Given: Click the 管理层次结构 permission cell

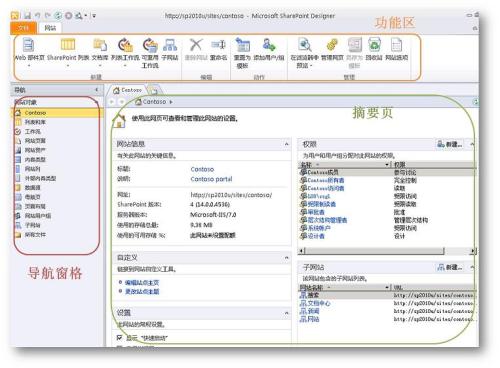Looking at the screenshot, I should tap(411, 220).
